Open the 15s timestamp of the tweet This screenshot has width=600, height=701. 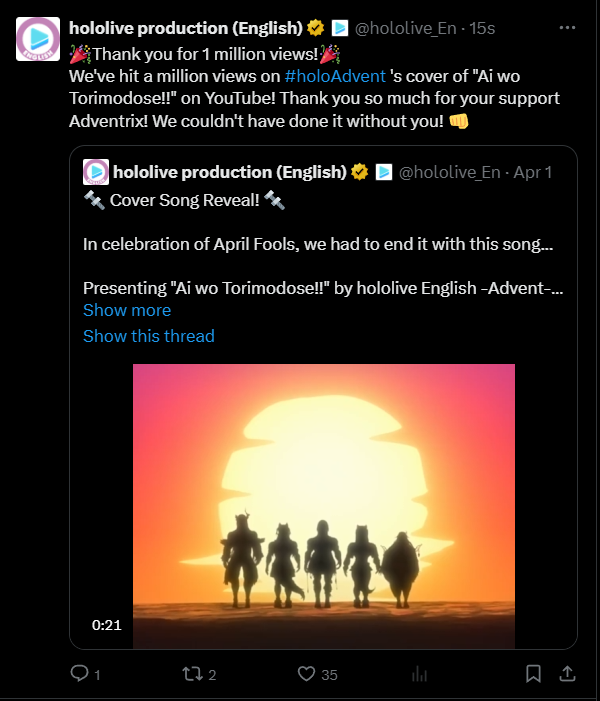coord(482,28)
